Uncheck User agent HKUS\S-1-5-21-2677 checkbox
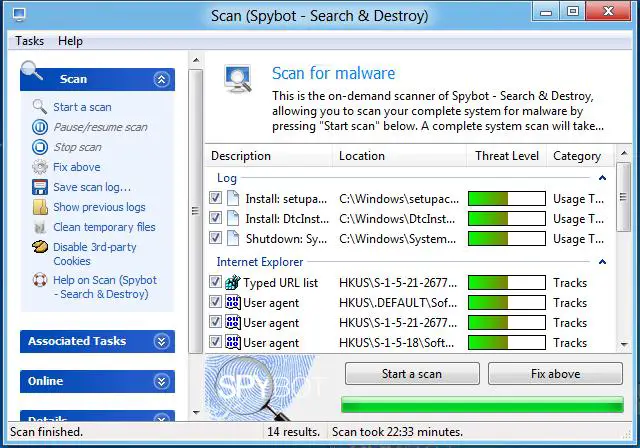Viewport: 640px width, 448px height. pyautogui.click(x=215, y=322)
